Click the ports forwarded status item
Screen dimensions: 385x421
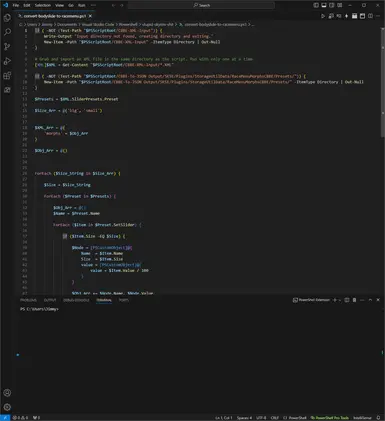coord(36,418)
